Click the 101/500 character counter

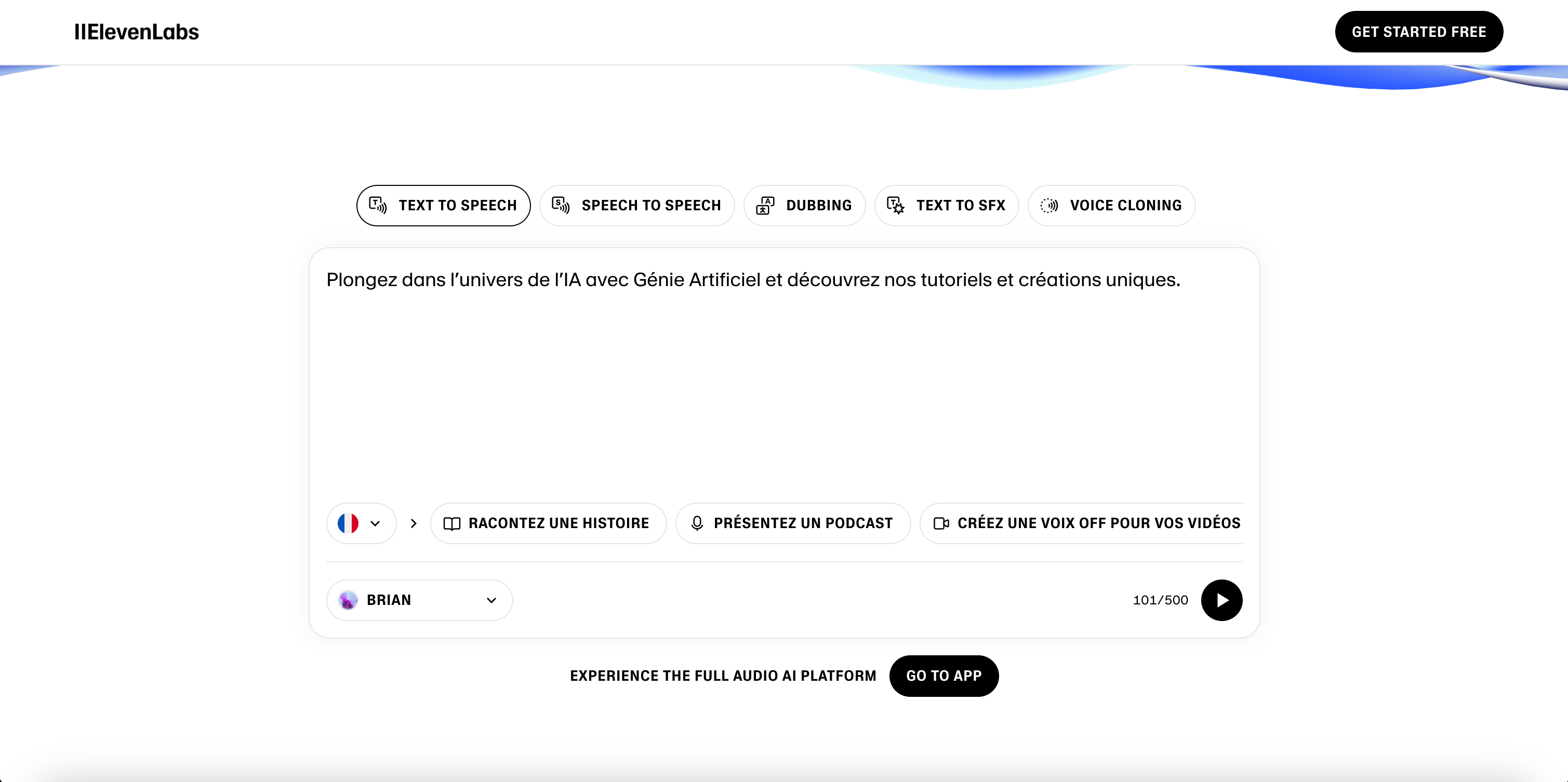pos(1160,600)
